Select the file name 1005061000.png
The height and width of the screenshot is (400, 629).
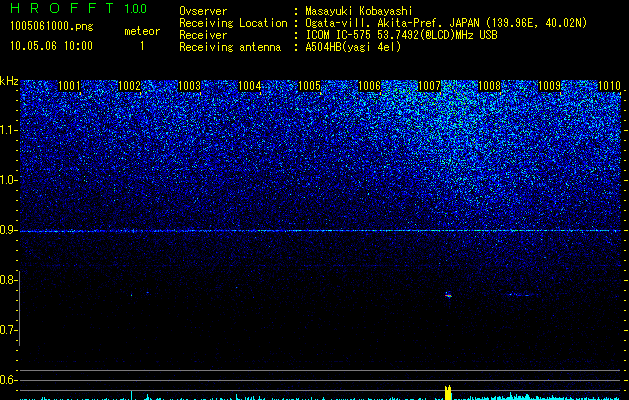coord(52,26)
